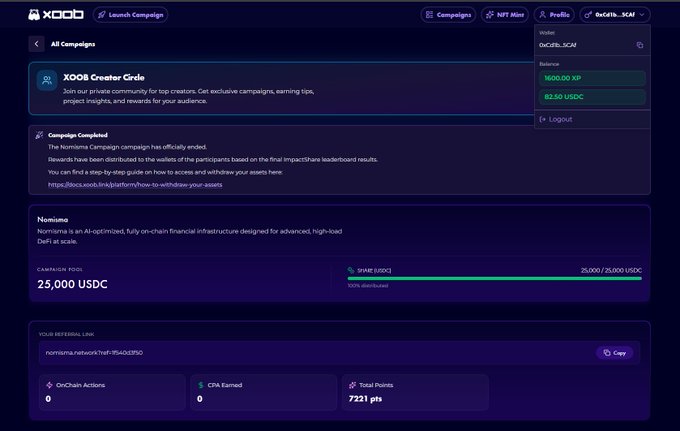Open the how-to-withdraw-your-assets docs link
Viewport: 680px width, 431px height.
pyautogui.click(x=135, y=185)
